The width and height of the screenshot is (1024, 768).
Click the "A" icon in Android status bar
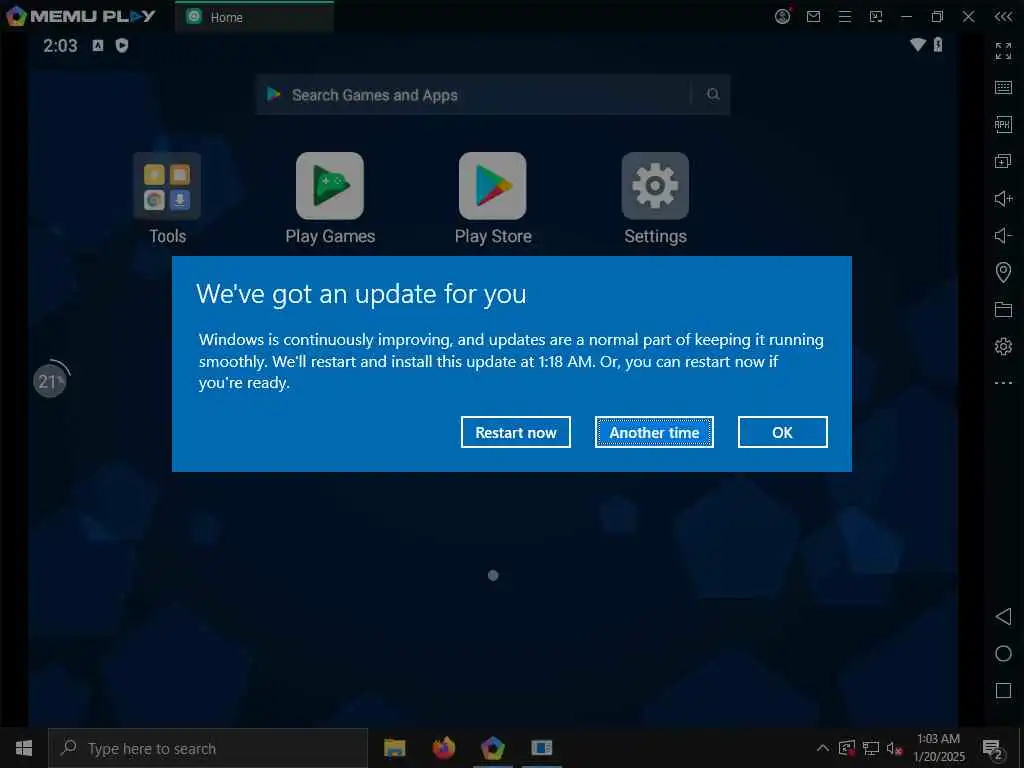coord(98,45)
